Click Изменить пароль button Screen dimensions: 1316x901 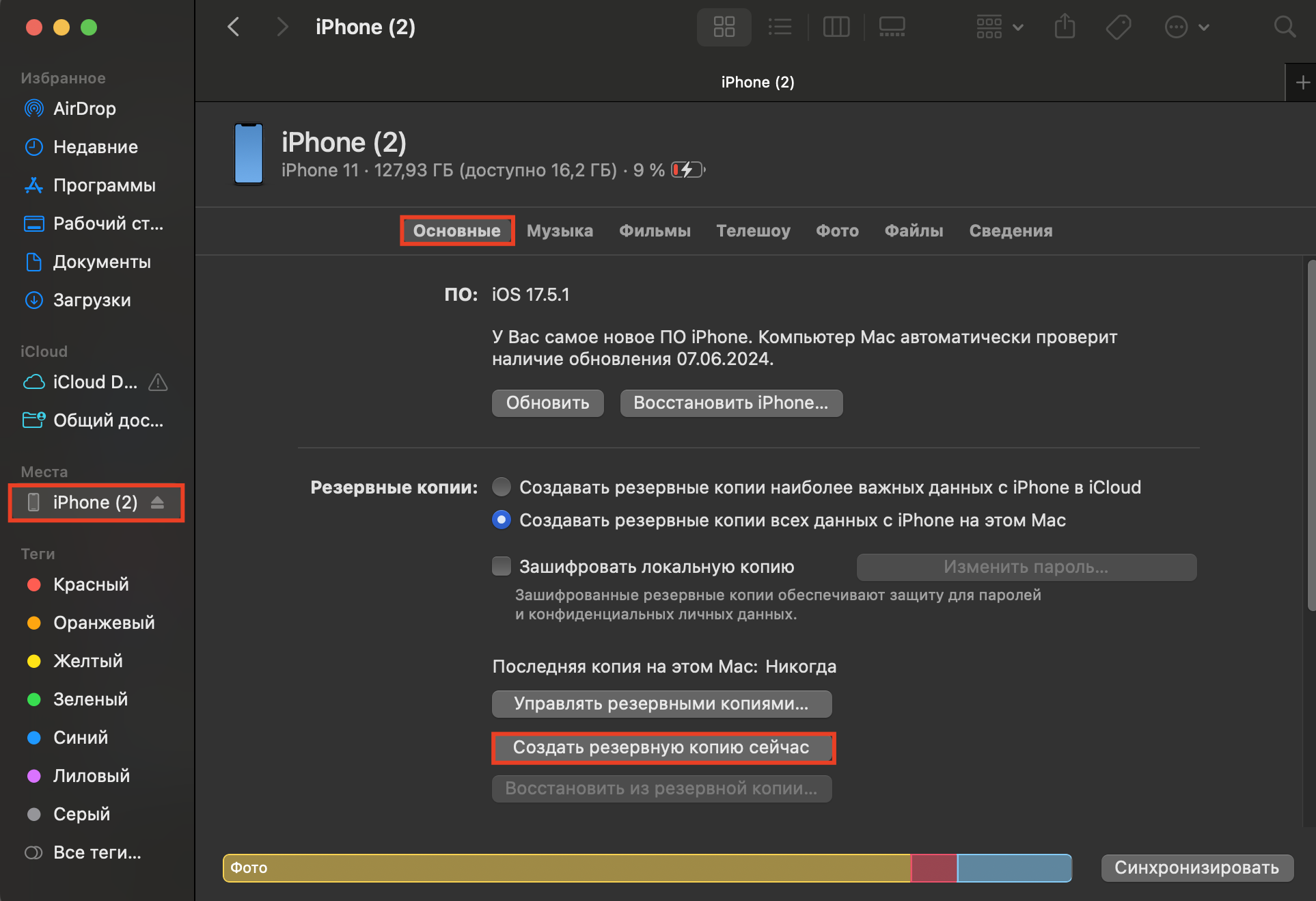[1026, 567]
